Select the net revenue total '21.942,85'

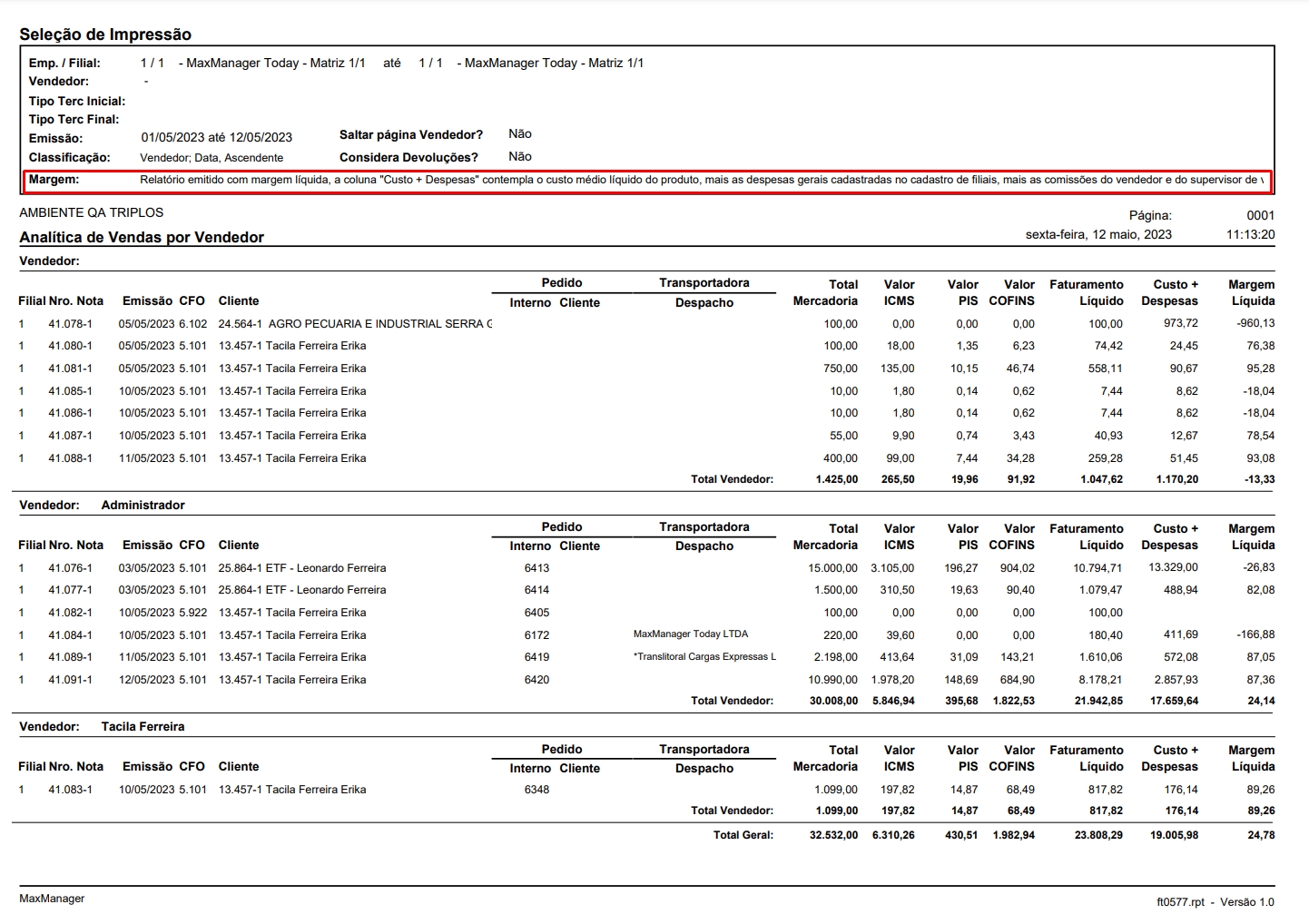[x=1098, y=701]
